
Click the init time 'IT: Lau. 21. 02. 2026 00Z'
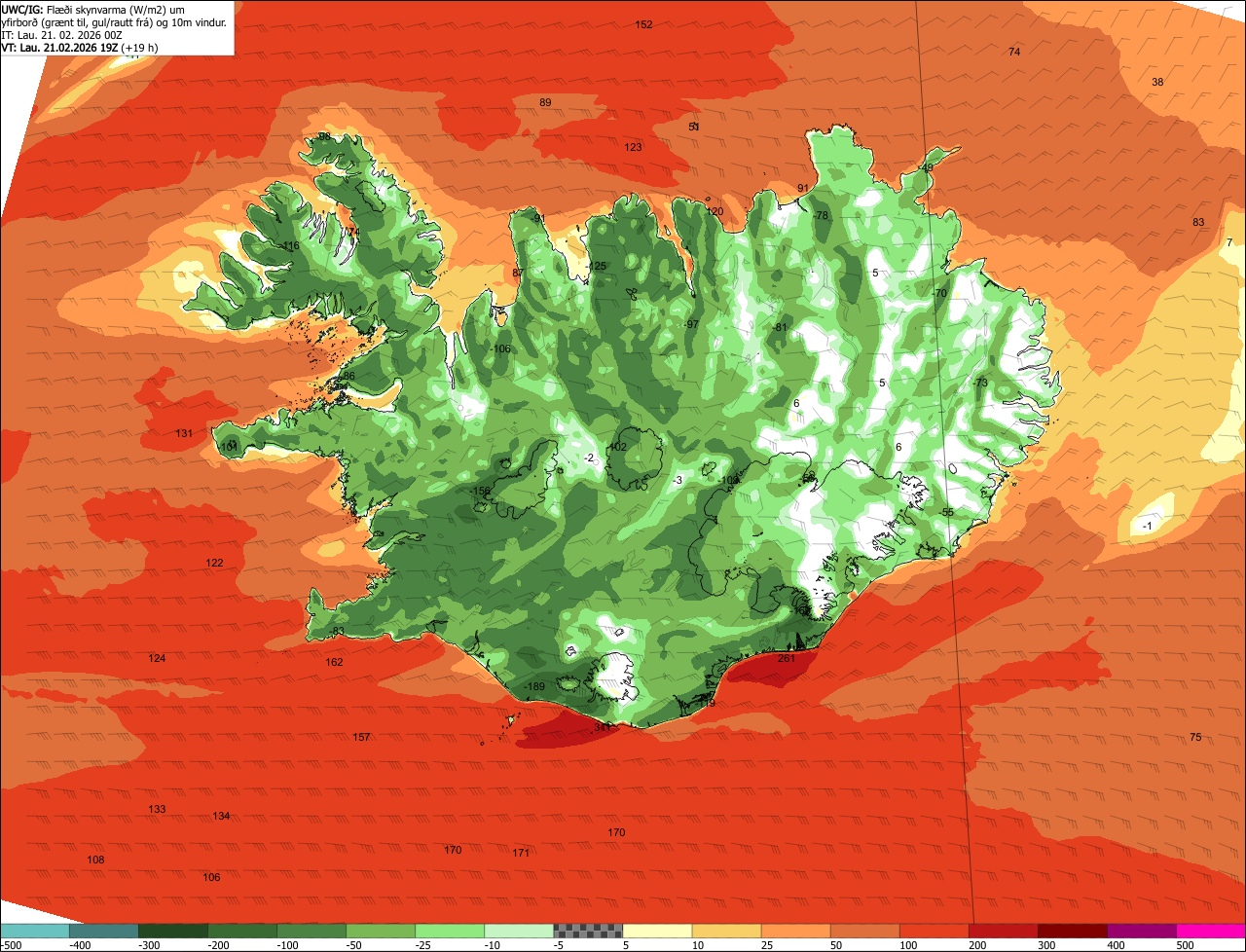point(61,34)
